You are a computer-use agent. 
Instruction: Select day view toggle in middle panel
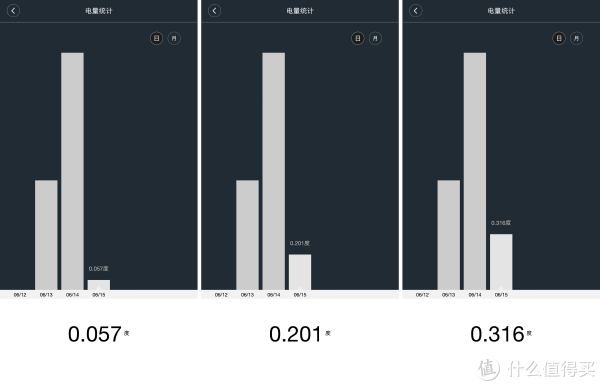click(x=357, y=38)
